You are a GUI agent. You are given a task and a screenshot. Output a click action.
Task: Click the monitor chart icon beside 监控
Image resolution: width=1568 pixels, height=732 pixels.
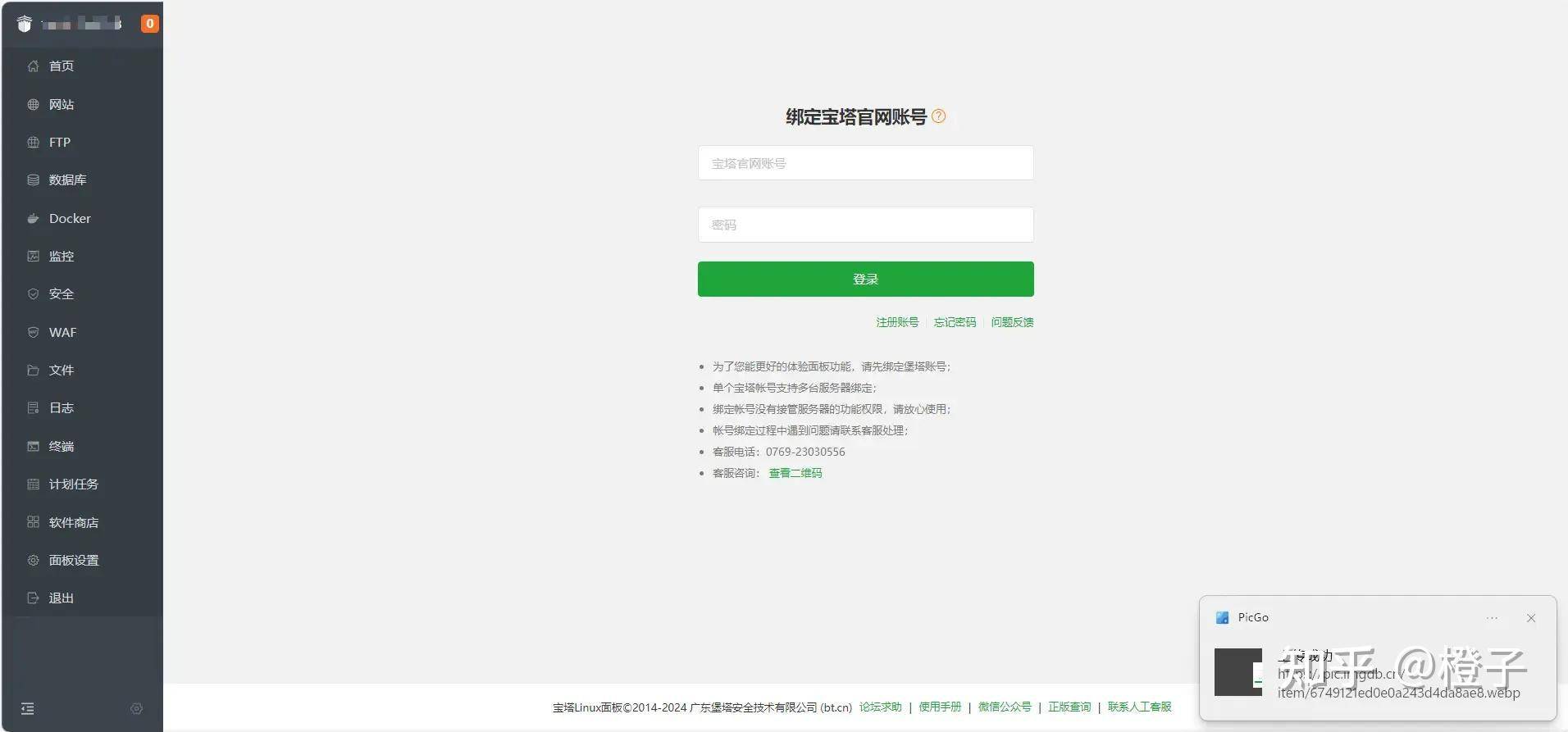point(33,256)
